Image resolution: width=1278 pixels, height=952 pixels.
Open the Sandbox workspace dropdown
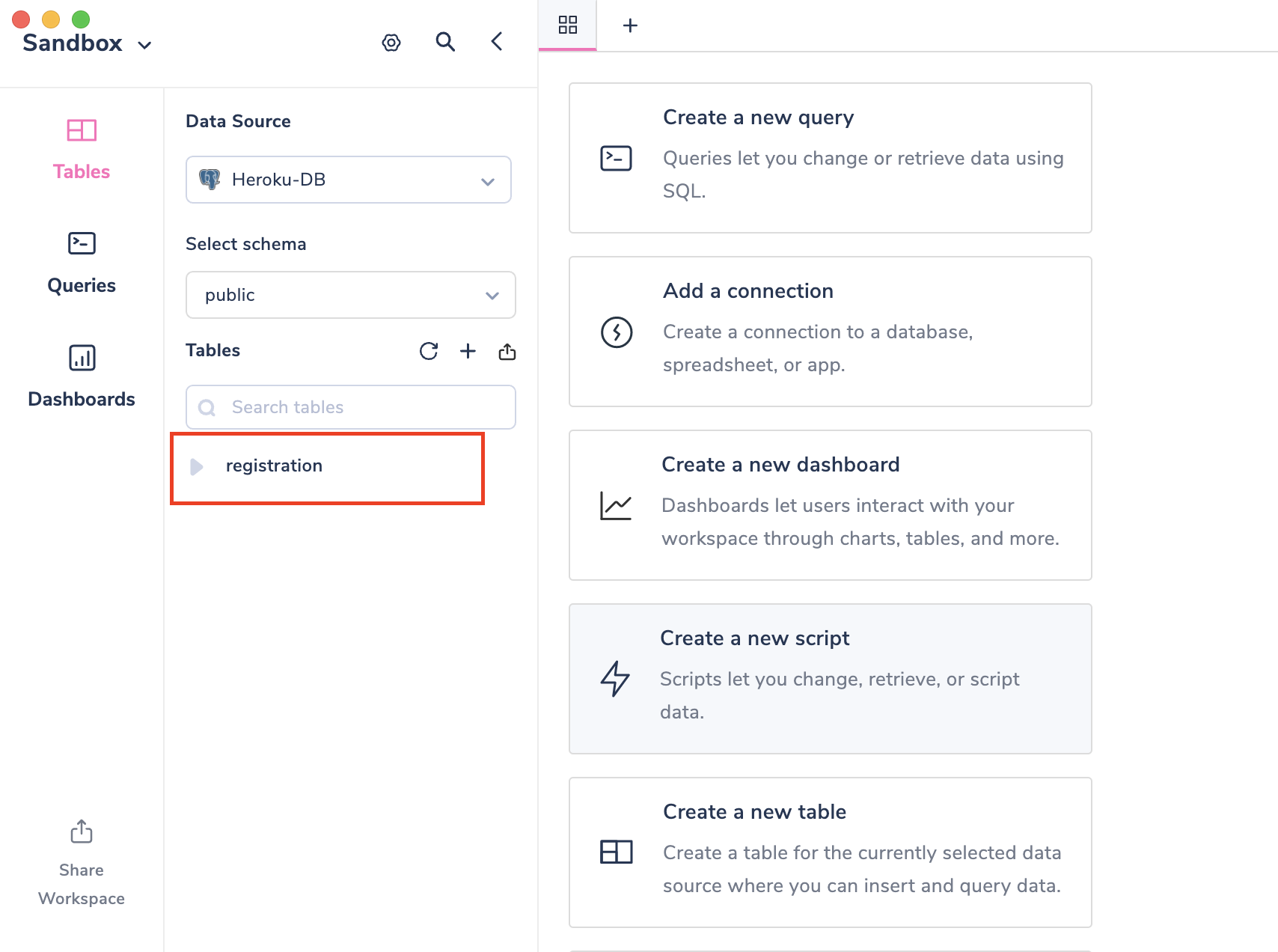(87, 43)
